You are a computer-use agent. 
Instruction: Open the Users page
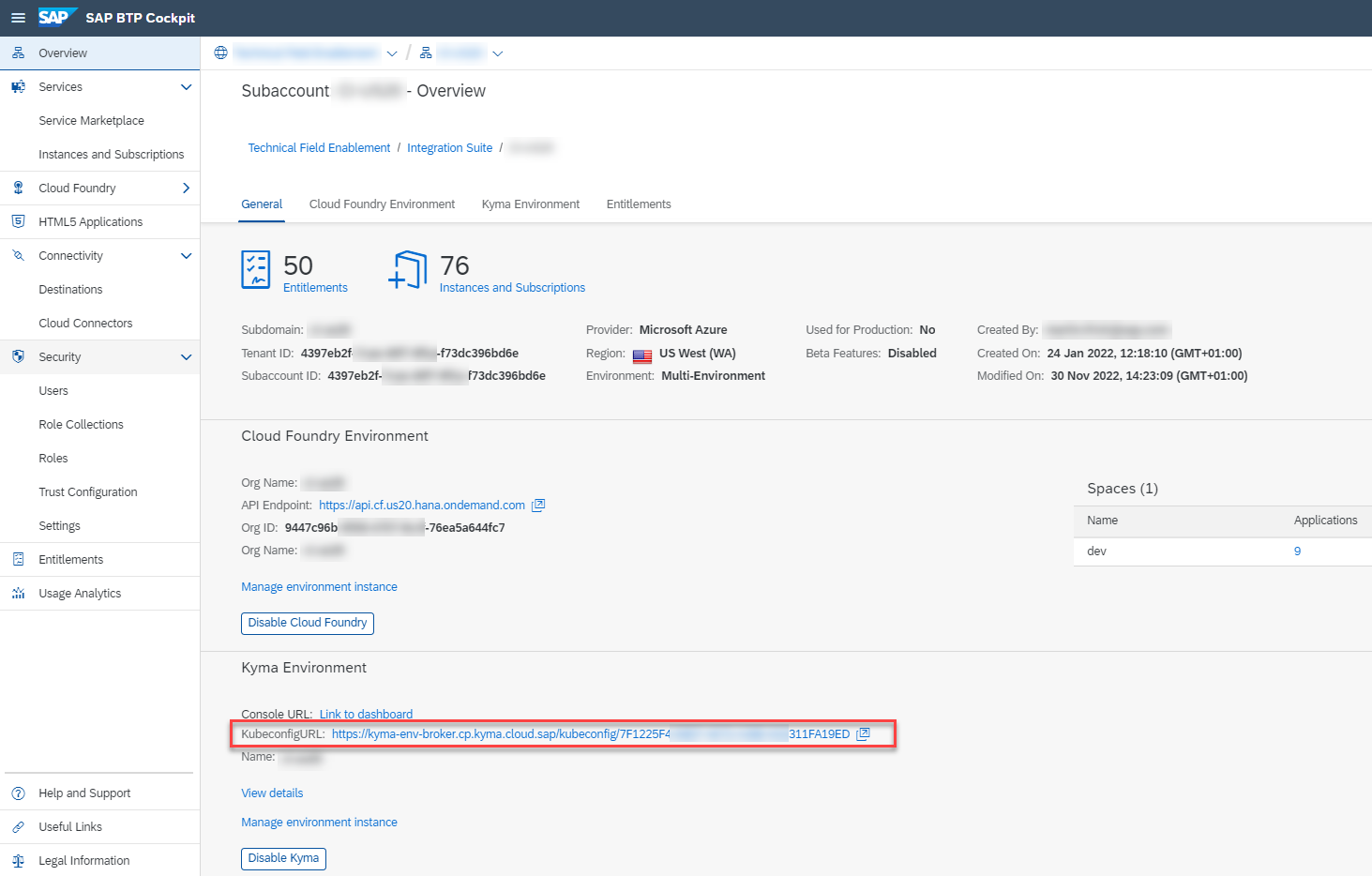(53, 391)
